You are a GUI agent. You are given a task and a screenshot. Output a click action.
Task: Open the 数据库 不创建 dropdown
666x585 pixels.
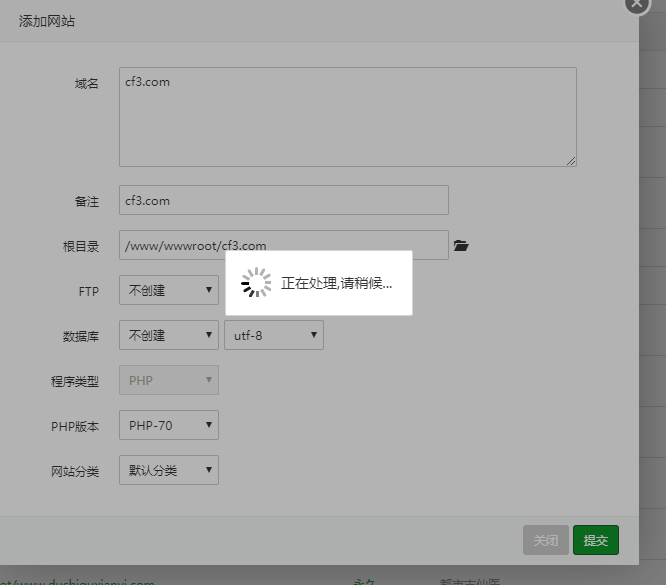[x=169, y=335]
